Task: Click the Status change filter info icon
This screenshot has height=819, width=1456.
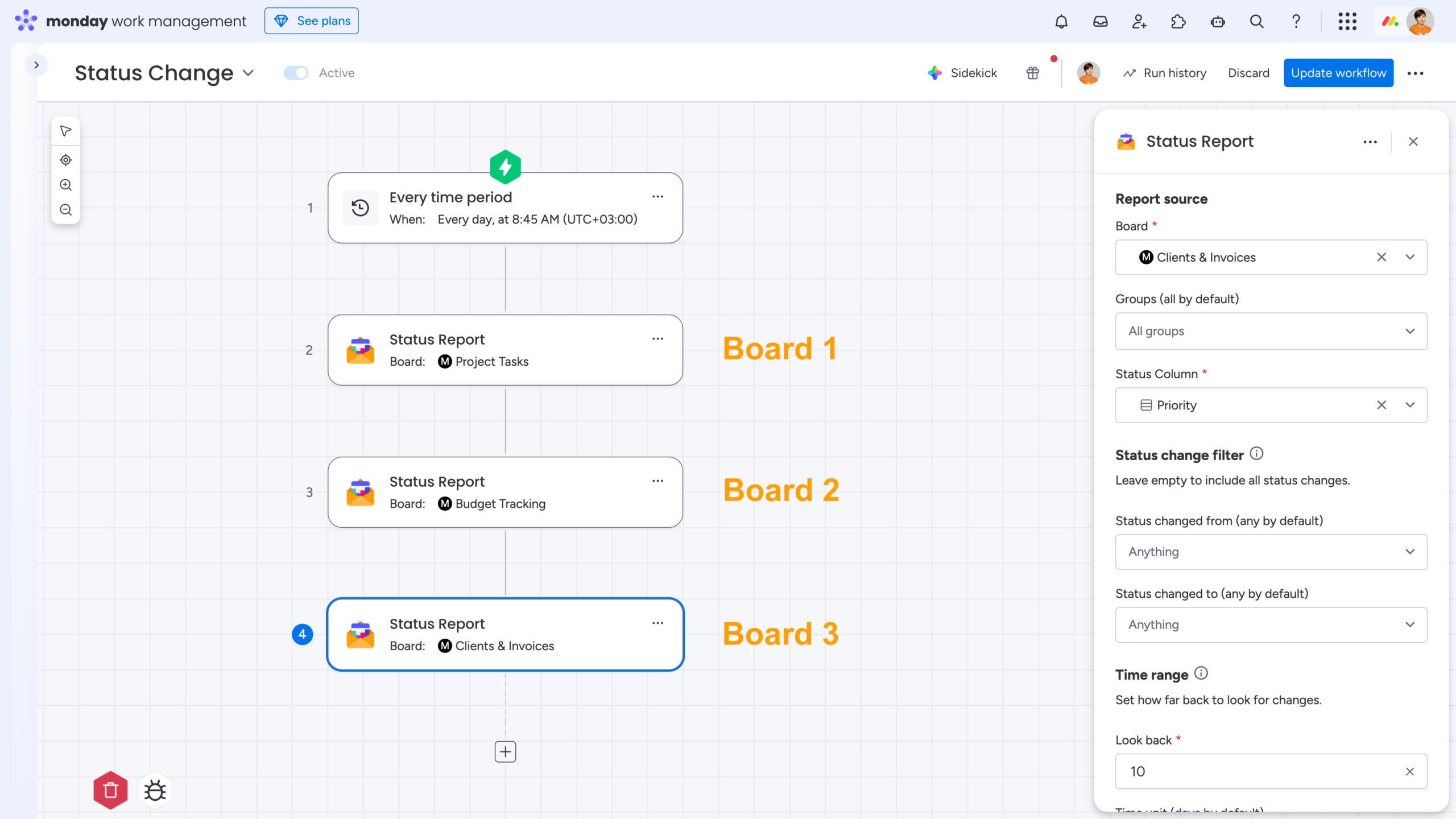Action: click(1256, 454)
